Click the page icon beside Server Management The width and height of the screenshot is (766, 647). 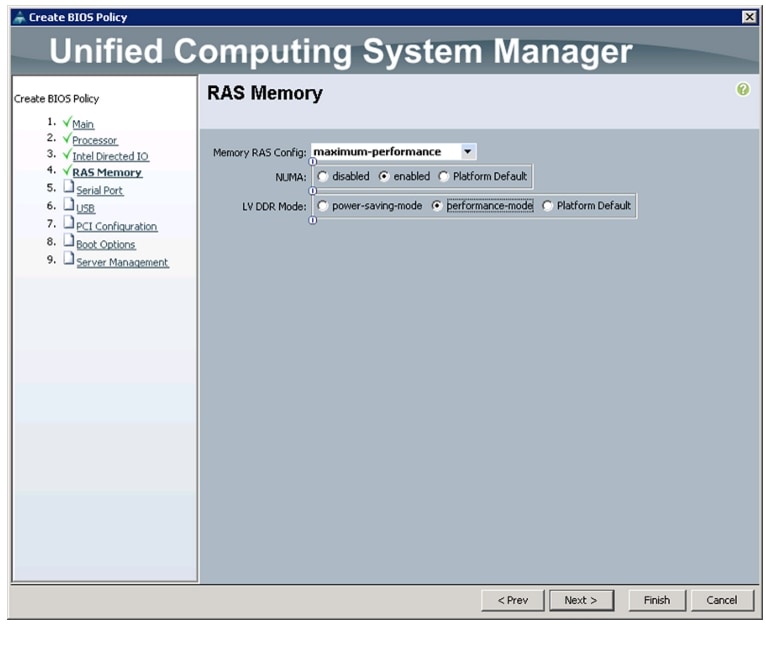[69, 259]
